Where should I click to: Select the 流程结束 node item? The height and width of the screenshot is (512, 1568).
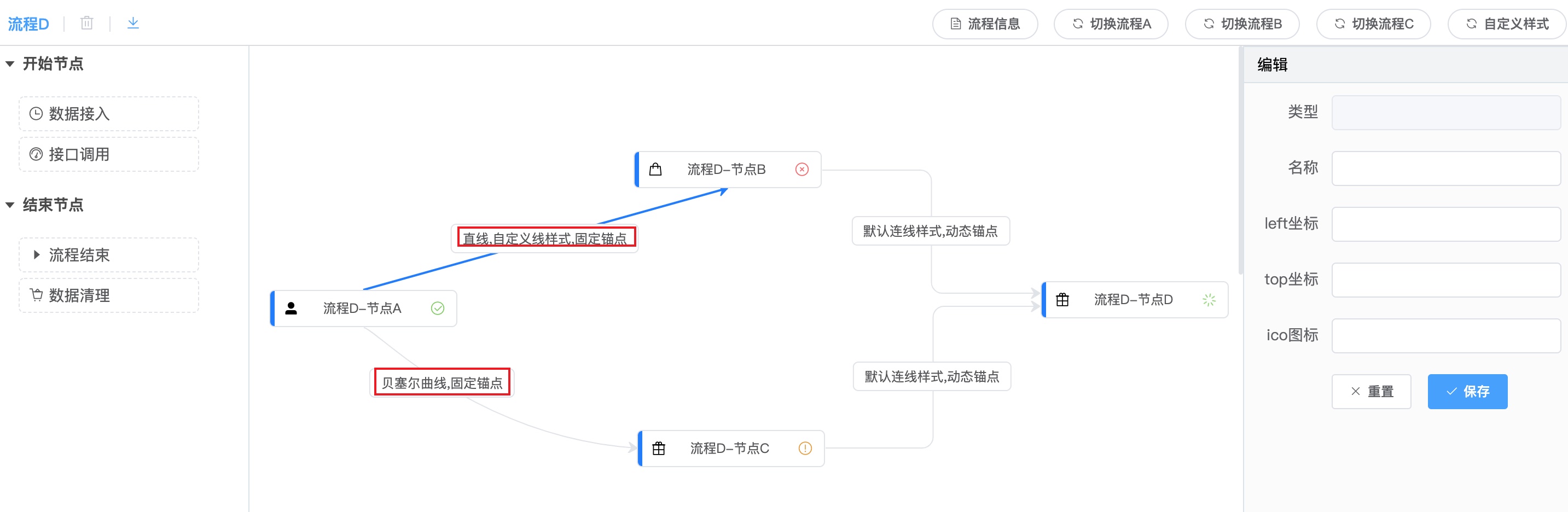[108, 254]
